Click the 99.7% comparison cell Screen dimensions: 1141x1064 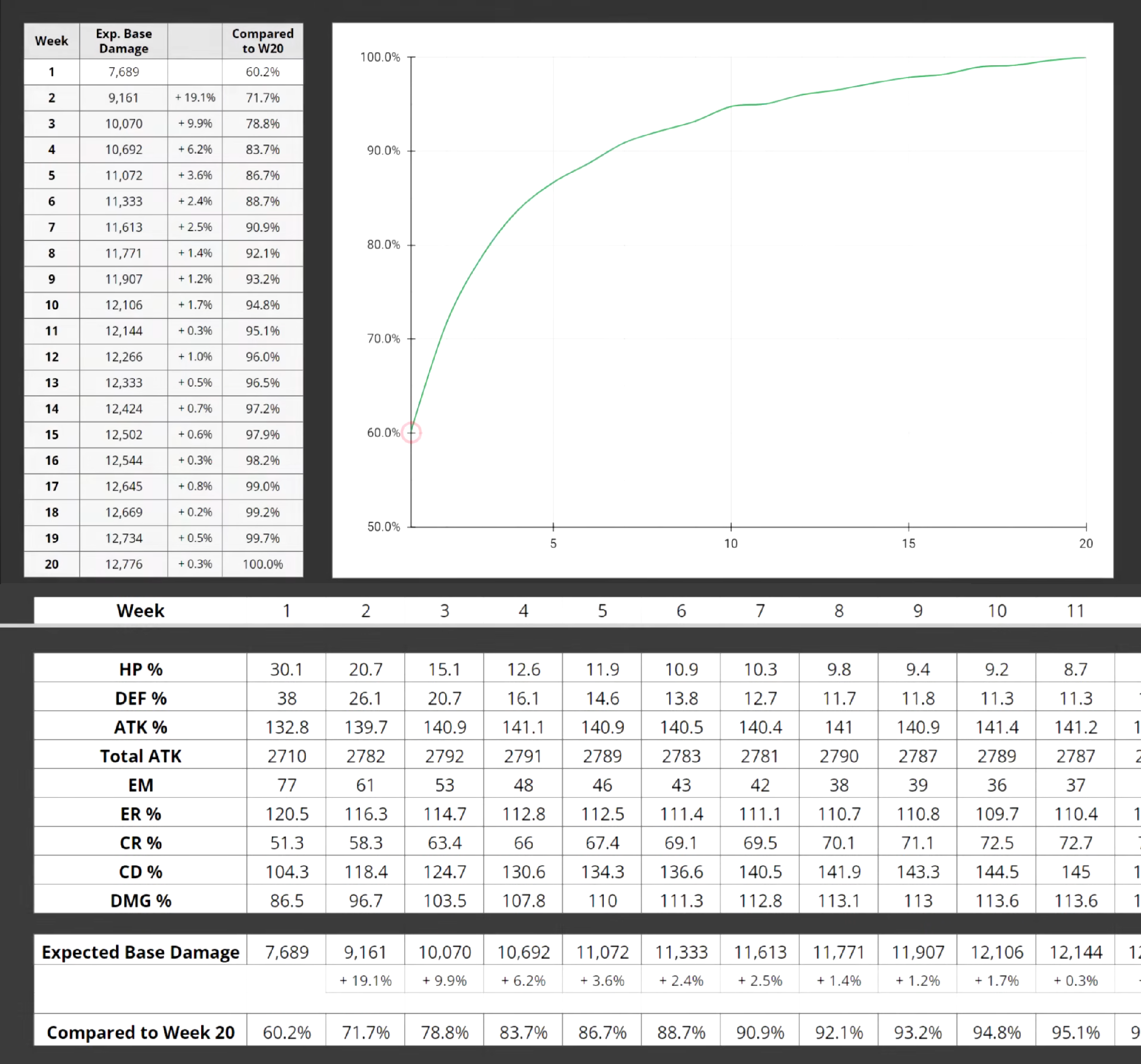coord(262,538)
